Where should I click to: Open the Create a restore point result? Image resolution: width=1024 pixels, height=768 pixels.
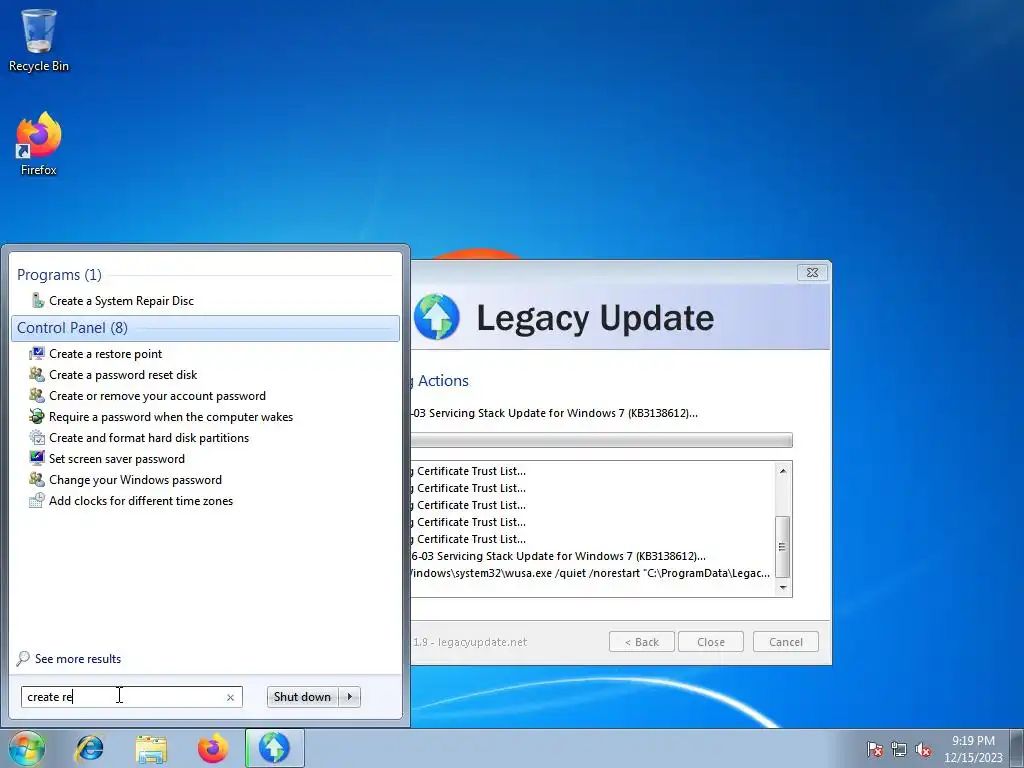coord(105,353)
